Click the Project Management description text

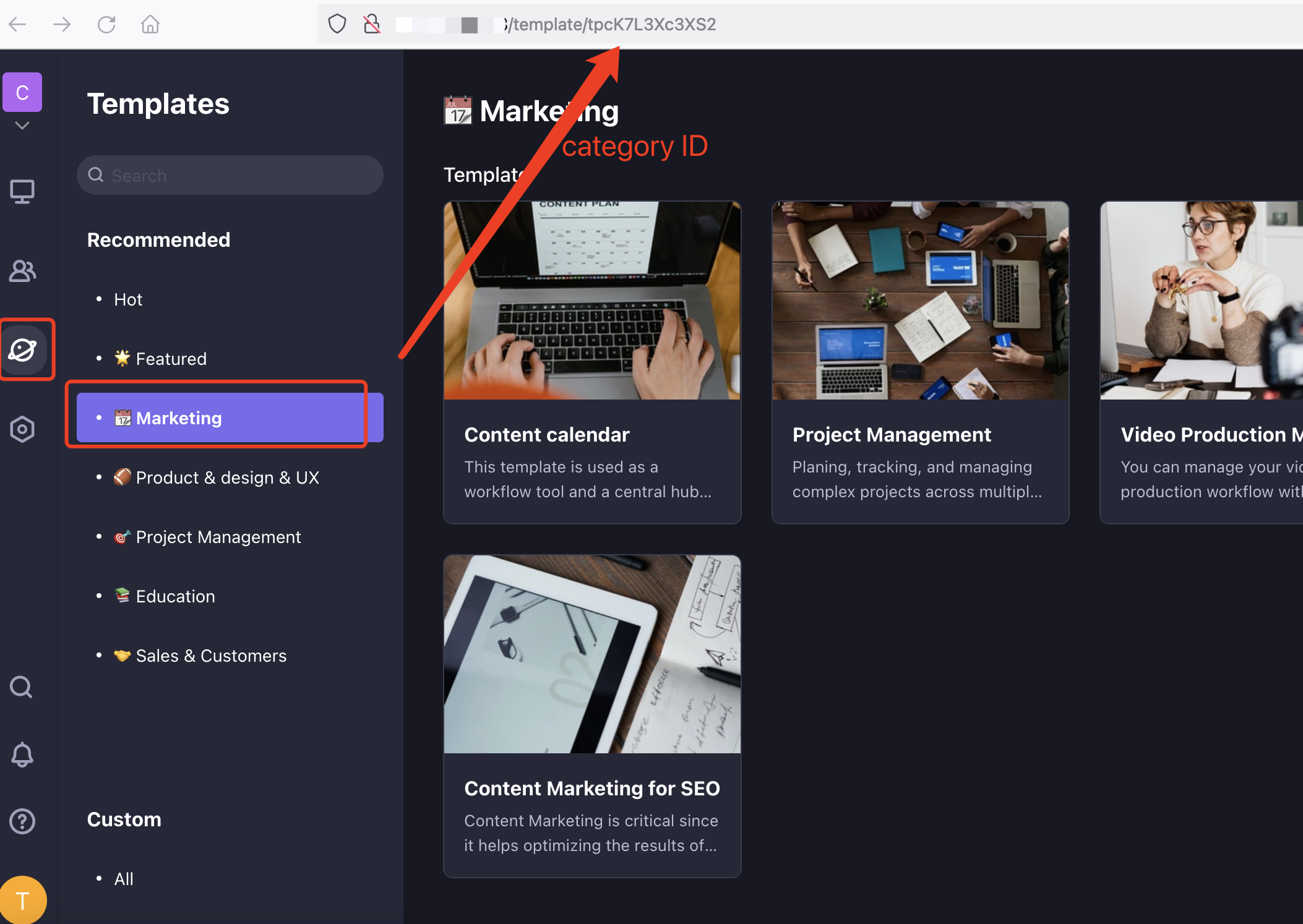[918, 479]
